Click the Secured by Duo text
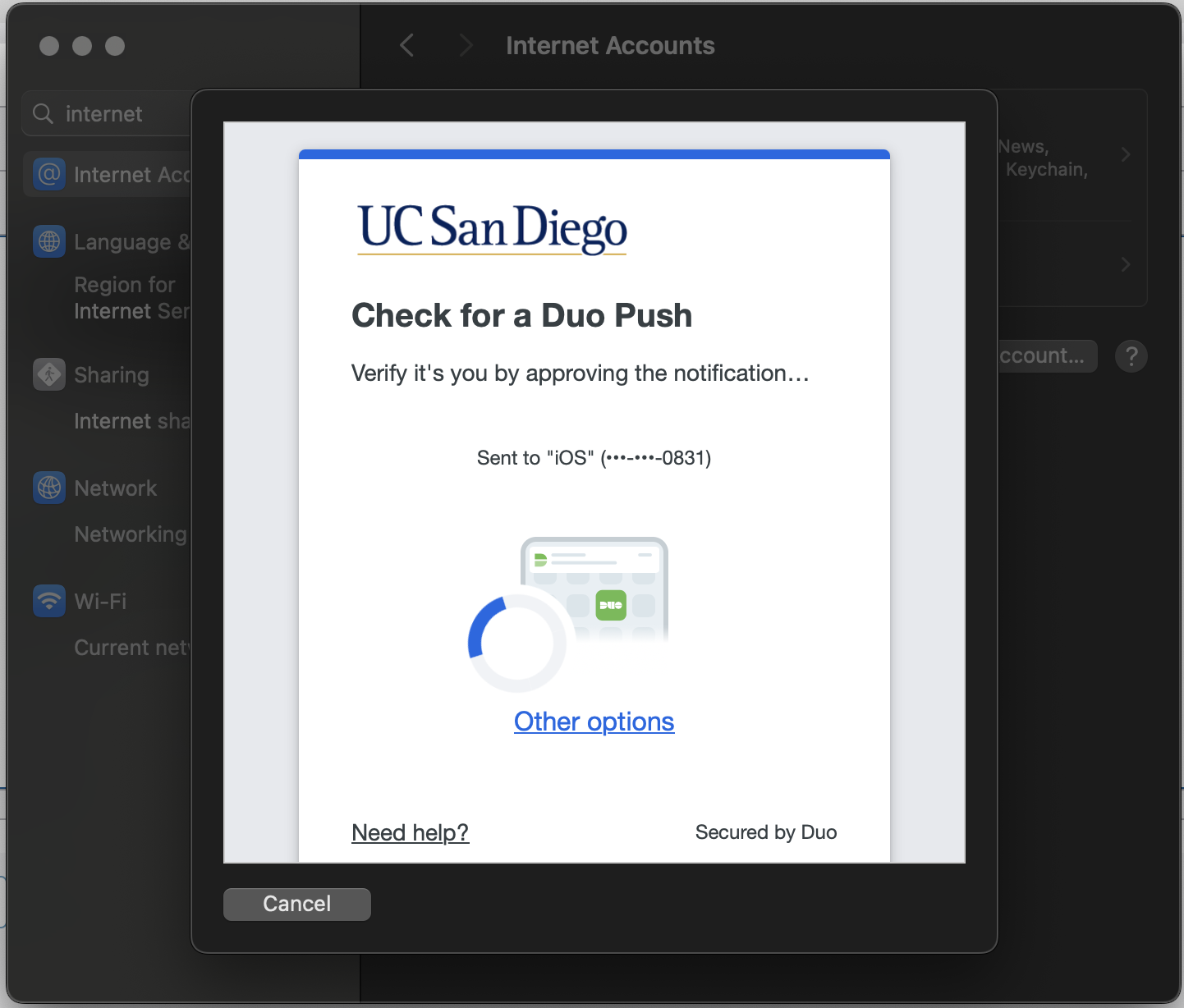 766,832
